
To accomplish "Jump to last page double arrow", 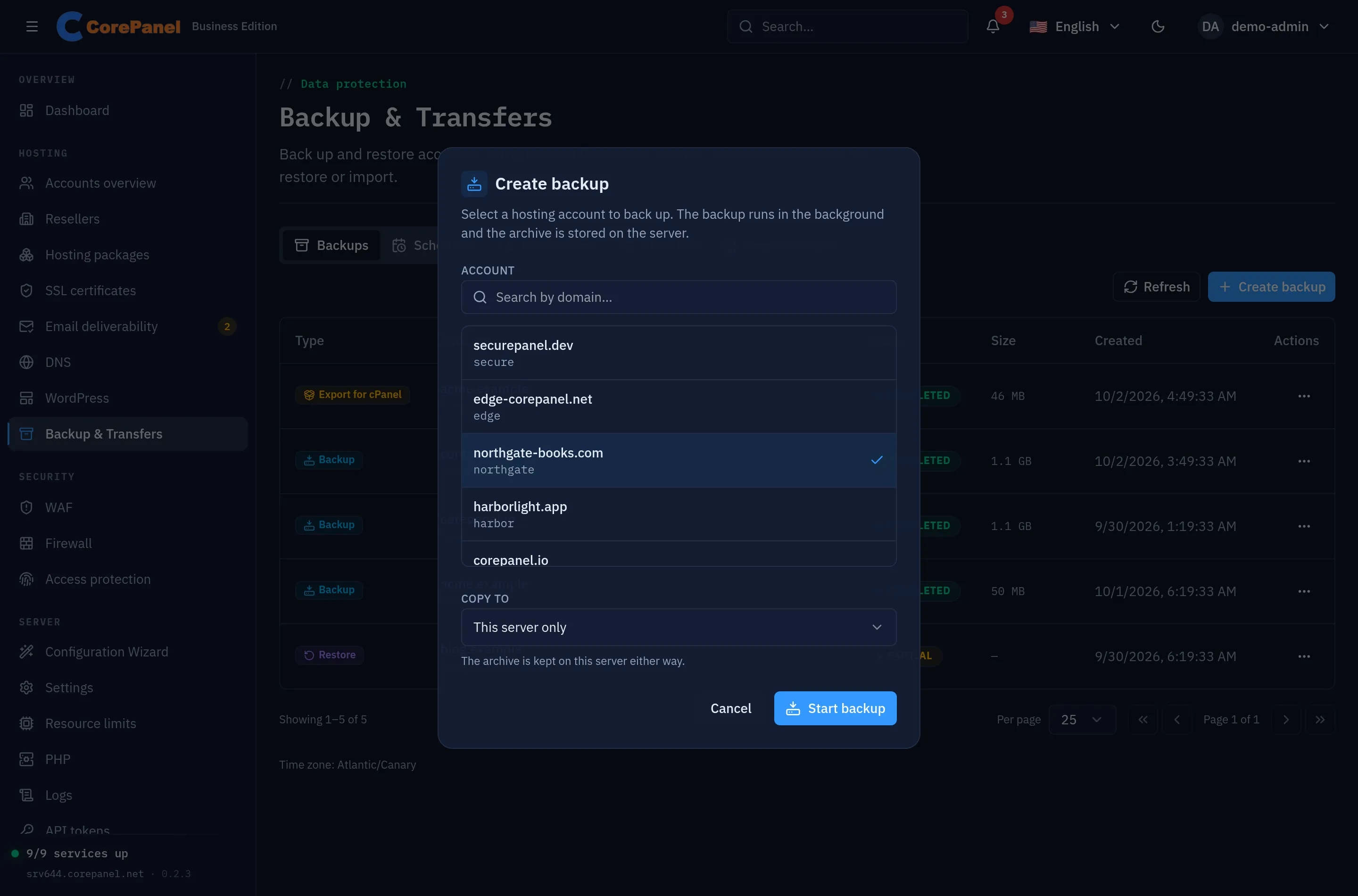I will pyautogui.click(x=1320, y=720).
